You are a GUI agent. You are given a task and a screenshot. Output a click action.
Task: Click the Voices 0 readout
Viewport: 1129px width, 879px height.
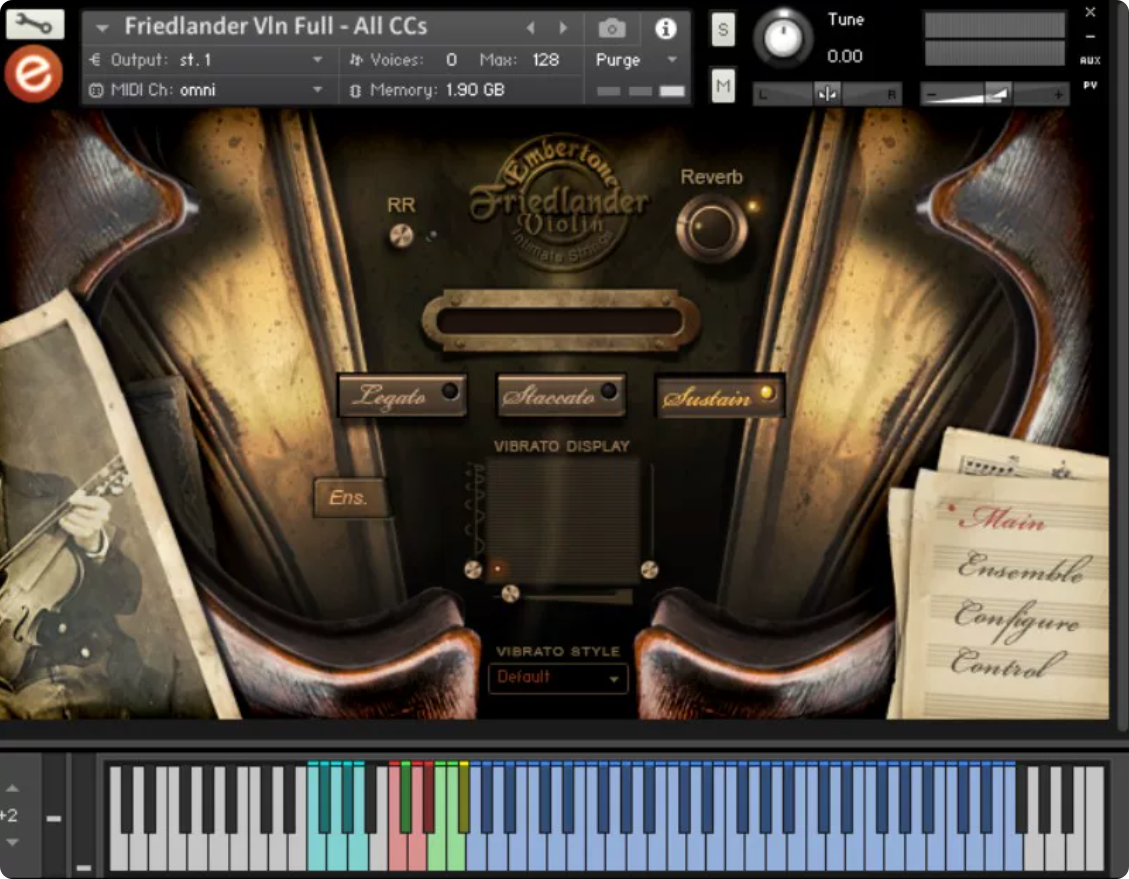[x=403, y=60]
